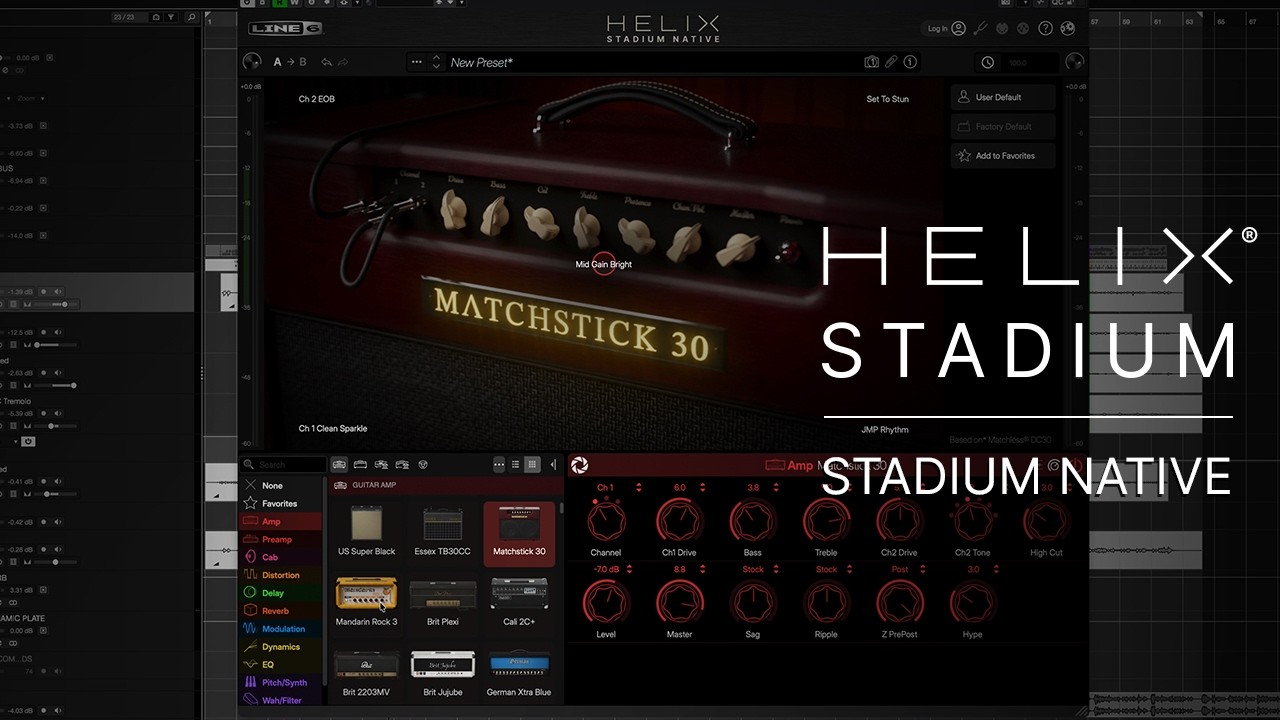Image resolution: width=1280 pixels, height=720 pixels.
Task: Select the Modulation category
Action: [281, 629]
